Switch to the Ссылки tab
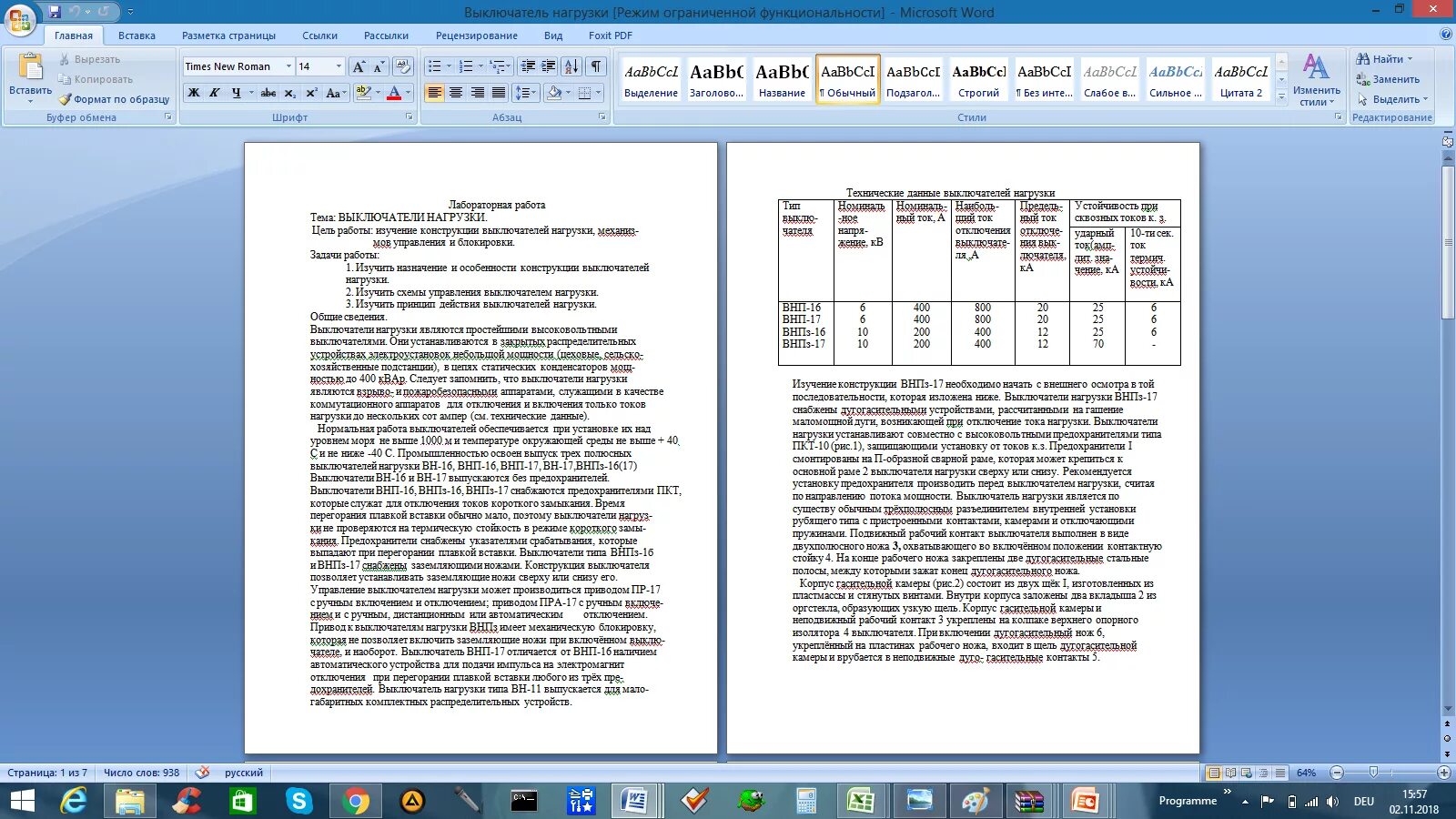The width and height of the screenshot is (1456, 819). click(x=319, y=35)
